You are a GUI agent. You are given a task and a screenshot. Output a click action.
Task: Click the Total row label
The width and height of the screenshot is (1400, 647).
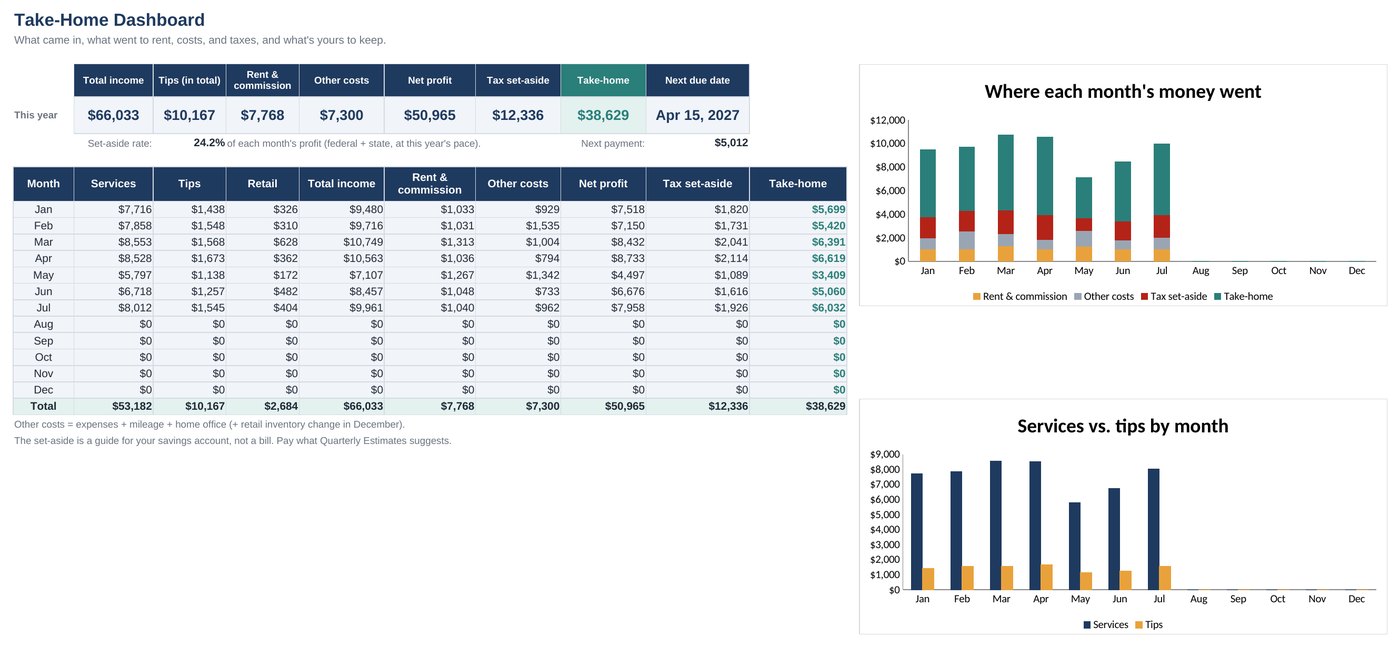pos(43,406)
